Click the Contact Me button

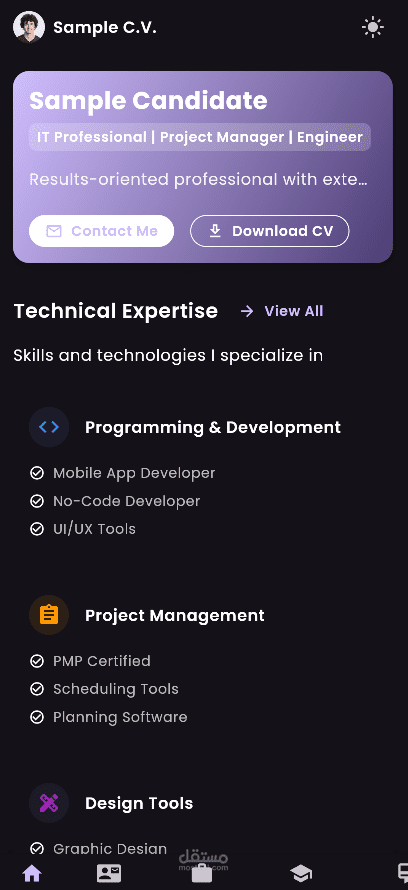point(102,231)
